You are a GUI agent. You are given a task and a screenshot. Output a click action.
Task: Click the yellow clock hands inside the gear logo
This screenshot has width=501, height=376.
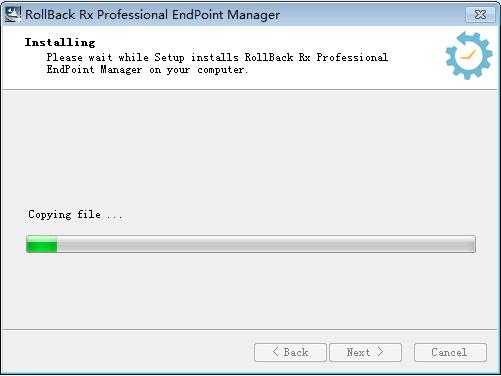(x=468, y=55)
